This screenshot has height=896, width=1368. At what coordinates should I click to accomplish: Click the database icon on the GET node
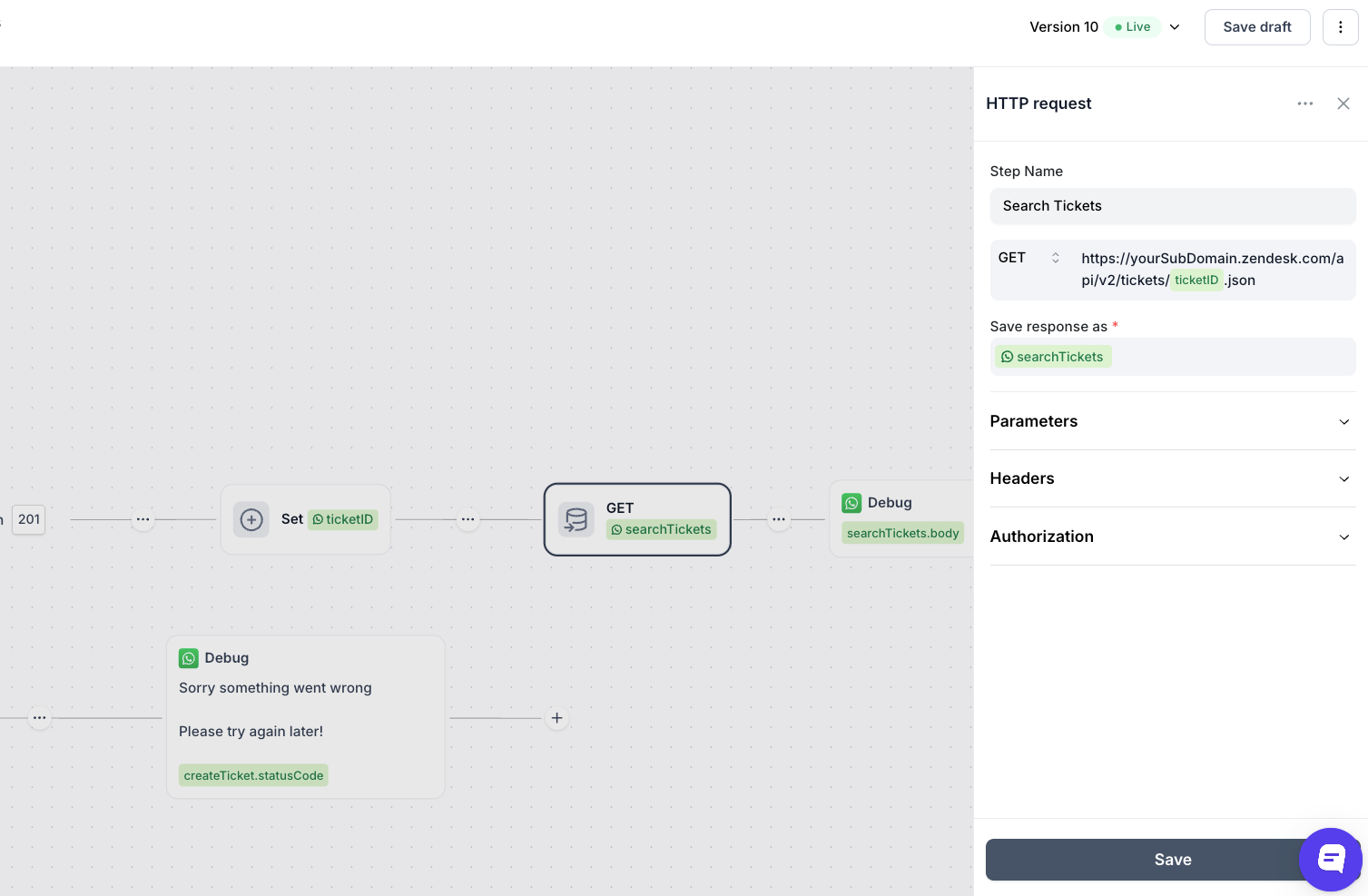point(576,519)
